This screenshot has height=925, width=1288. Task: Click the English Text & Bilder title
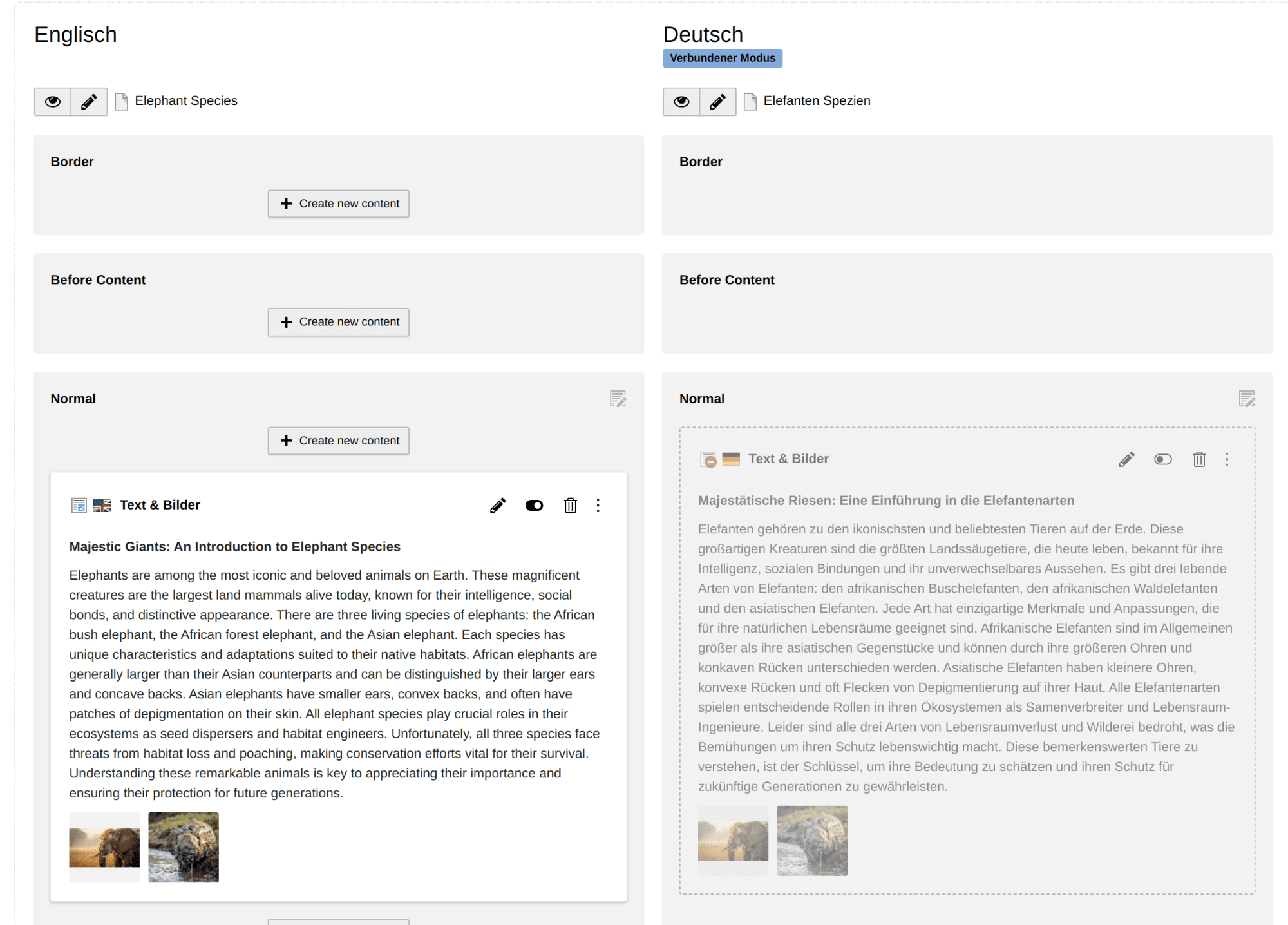tap(160, 505)
